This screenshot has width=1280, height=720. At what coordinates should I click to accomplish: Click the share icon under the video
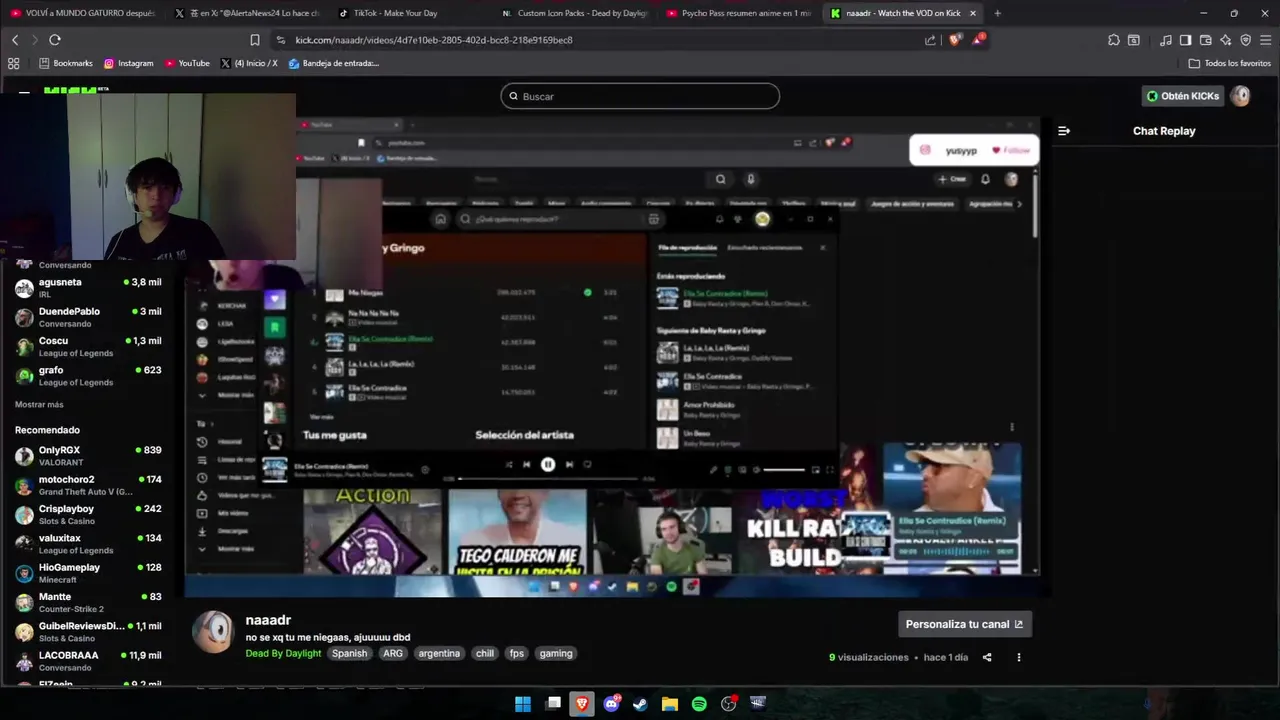987,657
